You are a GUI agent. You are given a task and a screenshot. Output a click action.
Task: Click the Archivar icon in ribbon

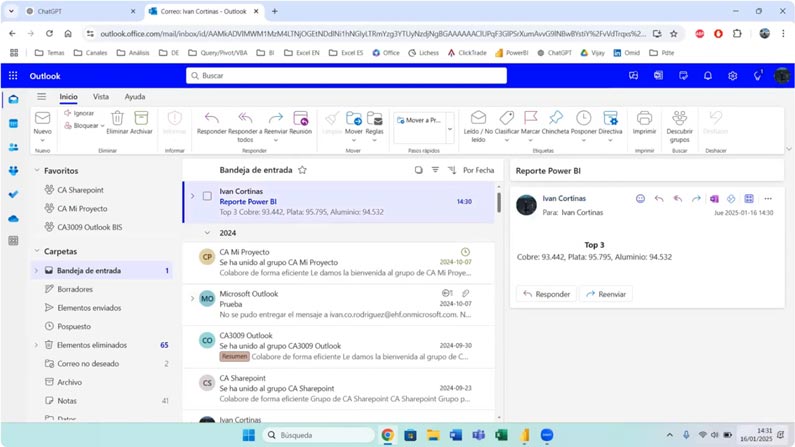(142, 118)
